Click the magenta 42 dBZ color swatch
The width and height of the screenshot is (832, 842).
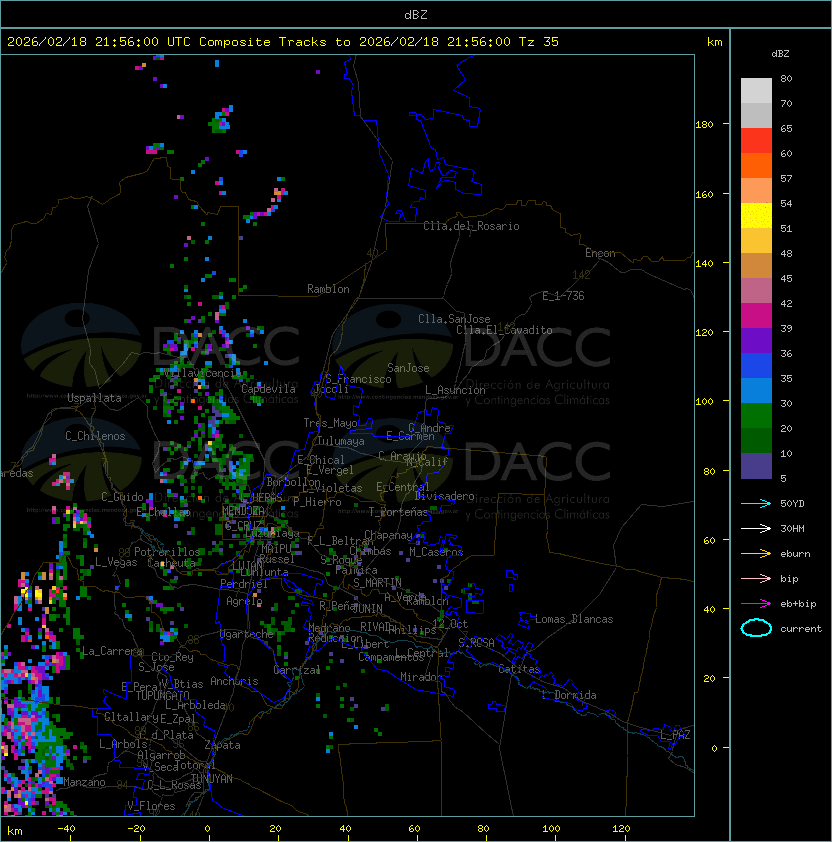[x=756, y=316]
